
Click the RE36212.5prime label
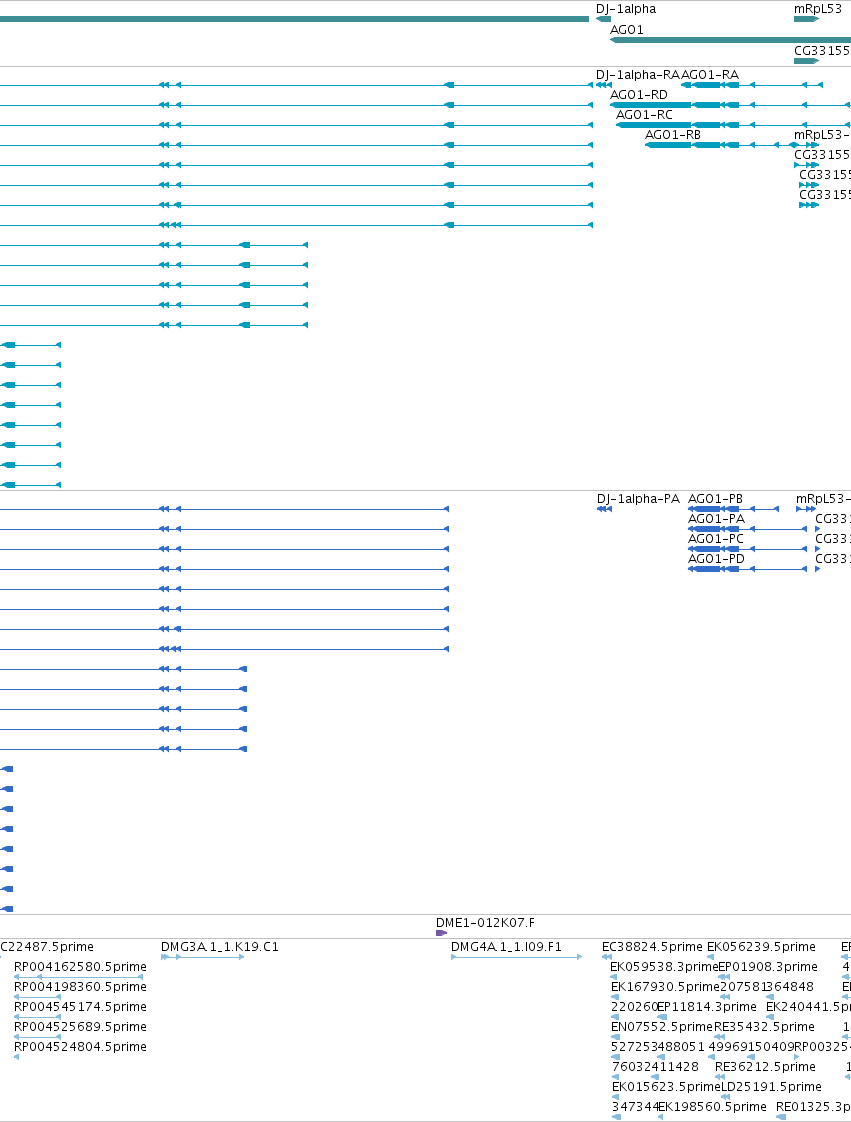coord(765,1068)
